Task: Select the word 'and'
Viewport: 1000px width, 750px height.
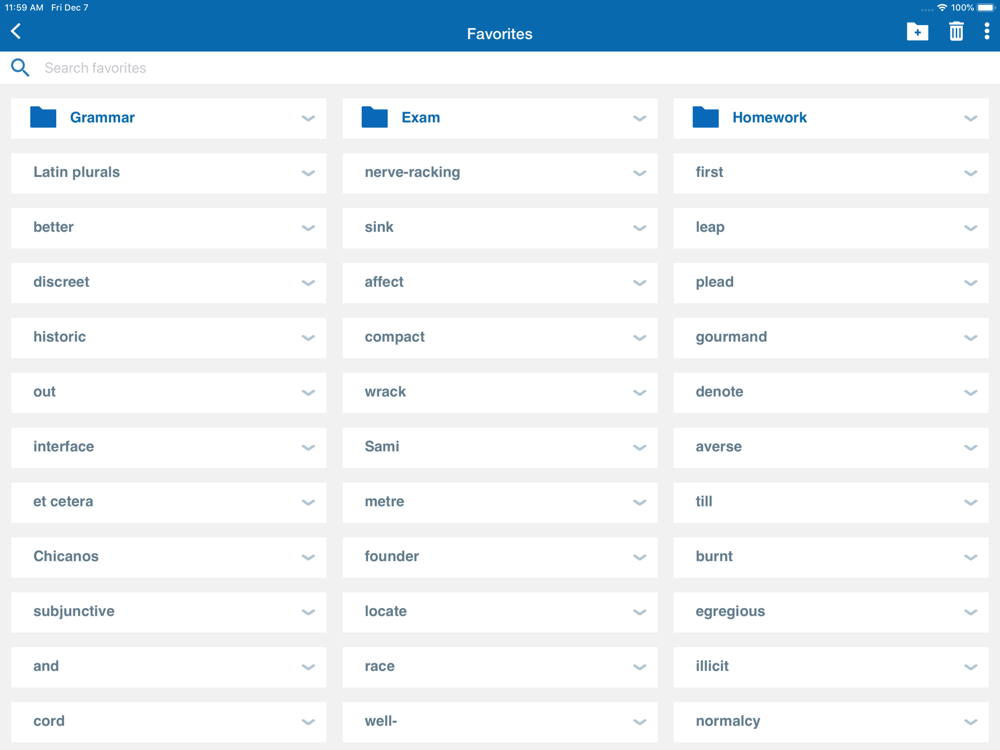Action: click(46, 666)
